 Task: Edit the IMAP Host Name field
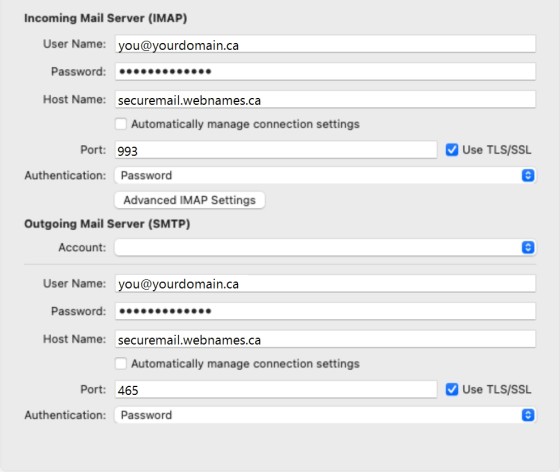point(325,100)
